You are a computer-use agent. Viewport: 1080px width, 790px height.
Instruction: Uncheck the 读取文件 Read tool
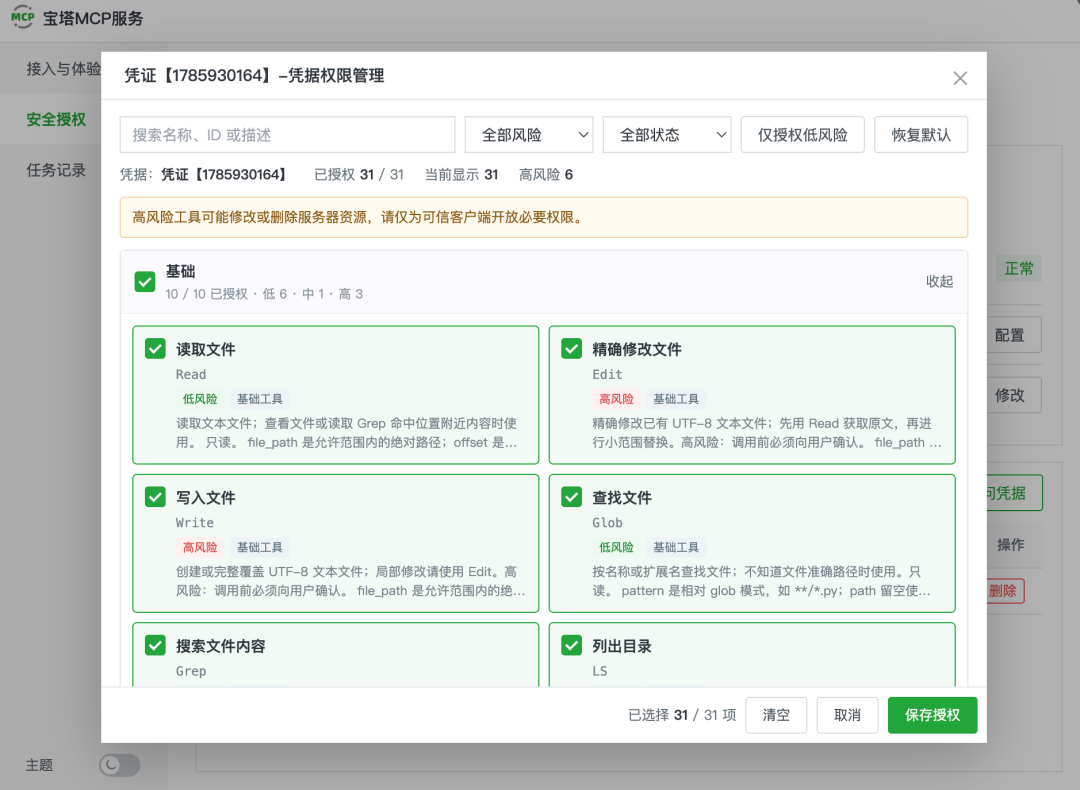pyautogui.click(x=155, y=349)
